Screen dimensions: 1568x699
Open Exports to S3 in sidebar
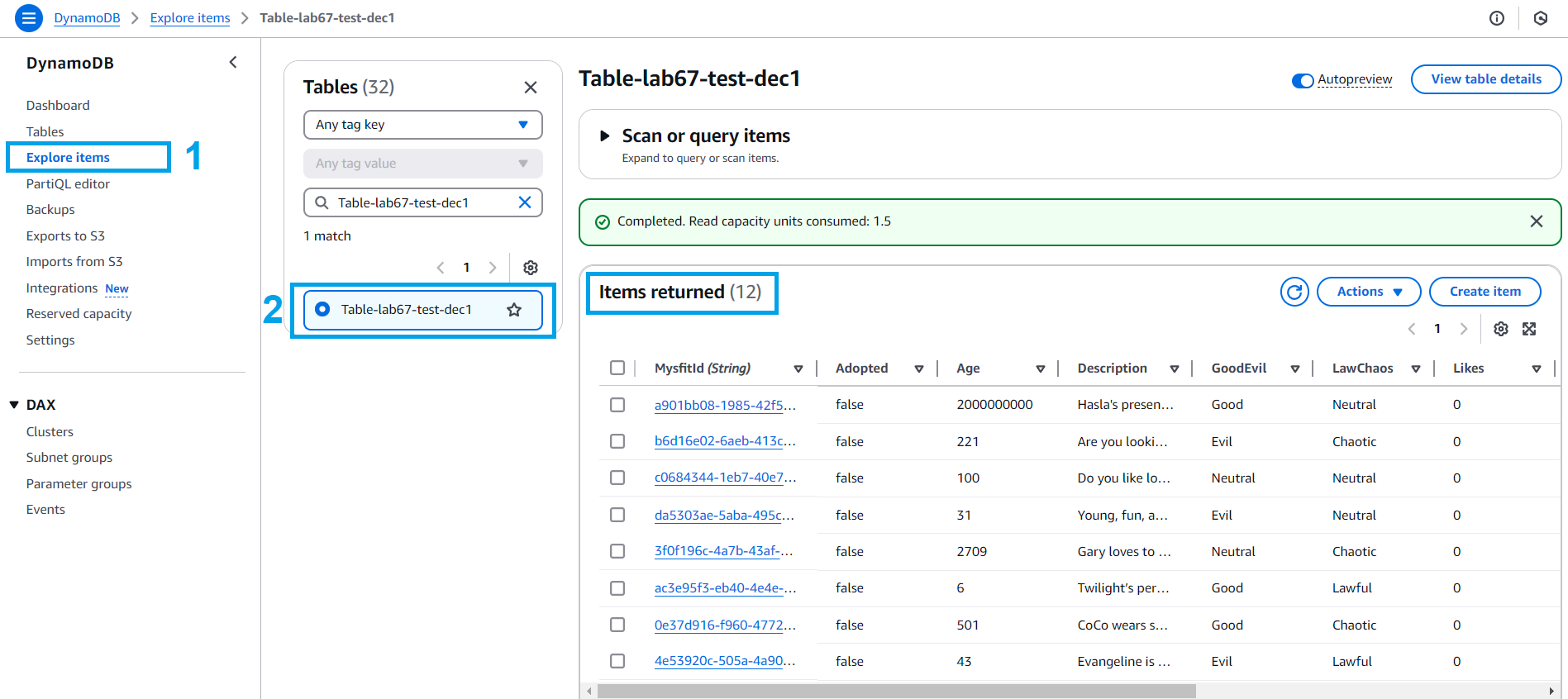pos(65,235)
